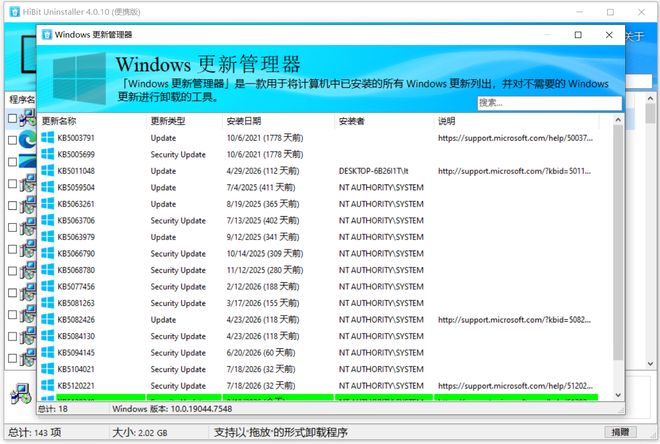Click the HiBit Uninstaller title bar icon

[14, 12]
